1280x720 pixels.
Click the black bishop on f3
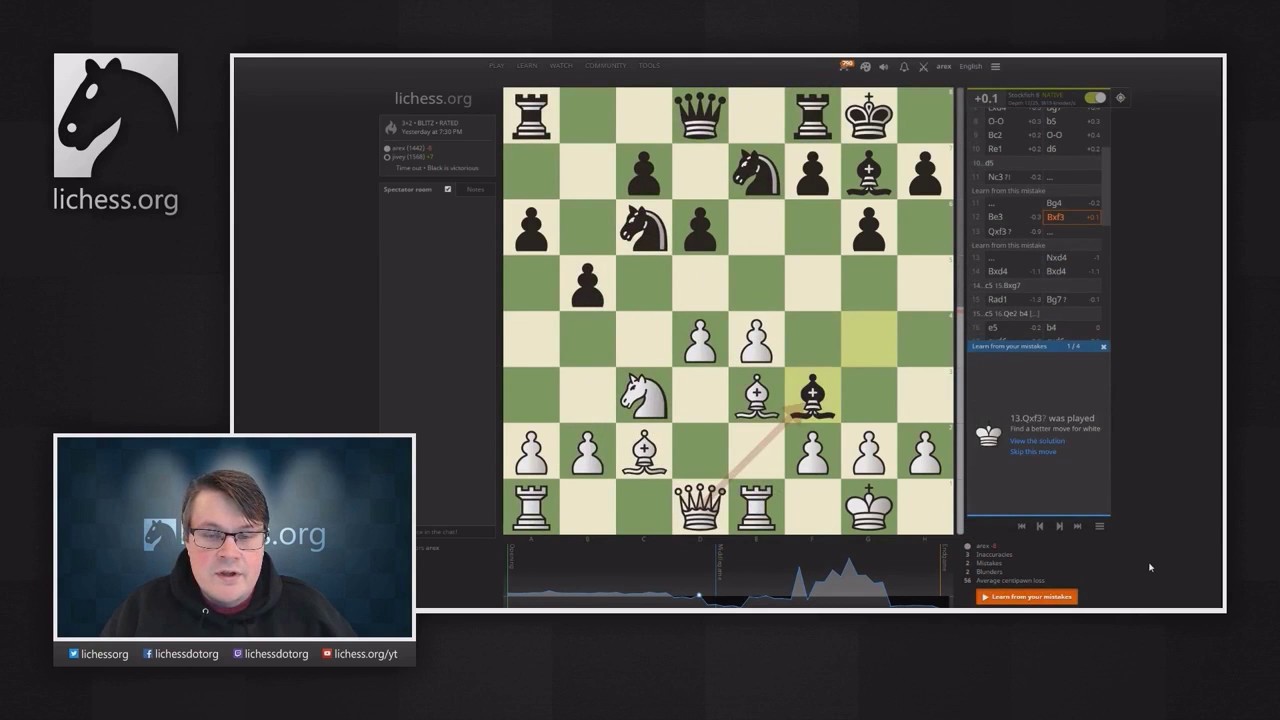pyautogui.click(x=812, y=395)
